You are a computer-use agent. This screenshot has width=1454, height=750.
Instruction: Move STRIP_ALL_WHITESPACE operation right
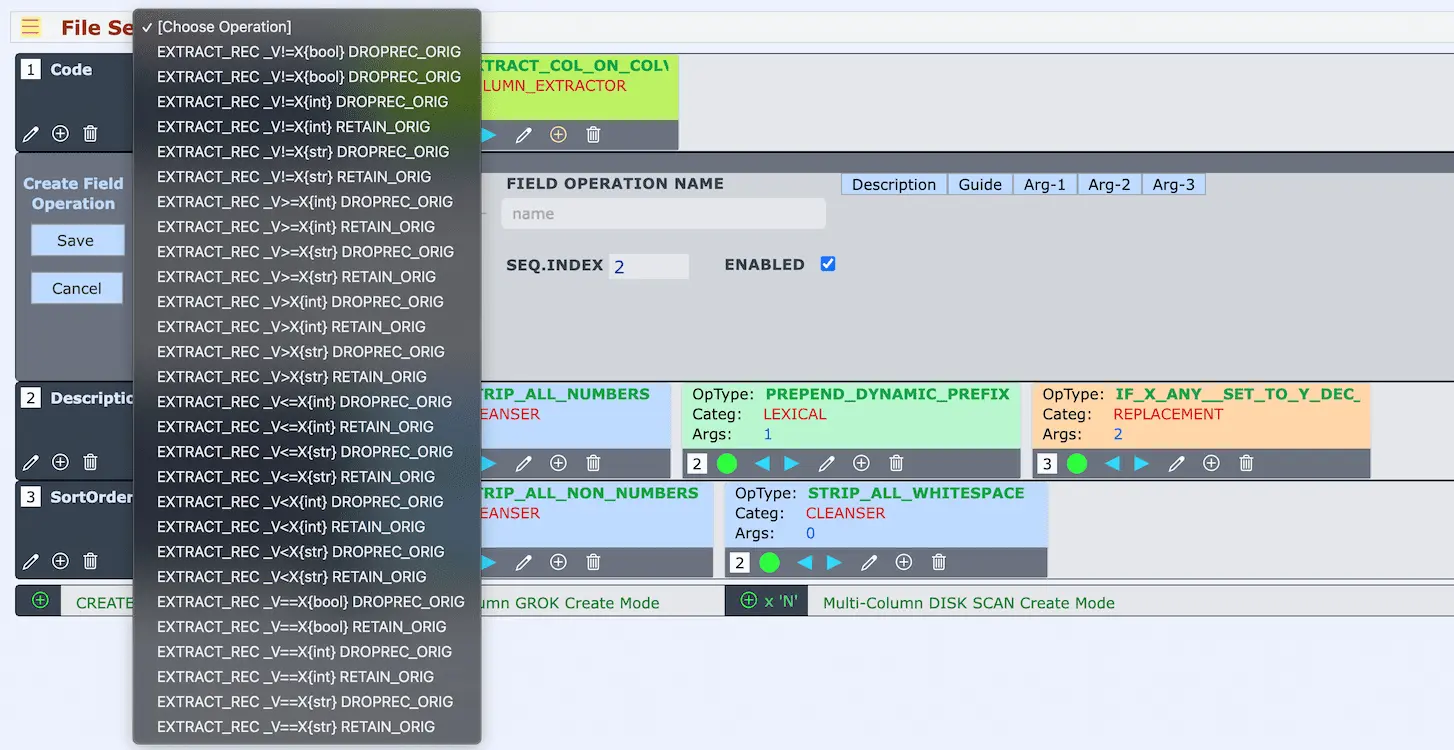click(x=834, y=562)
